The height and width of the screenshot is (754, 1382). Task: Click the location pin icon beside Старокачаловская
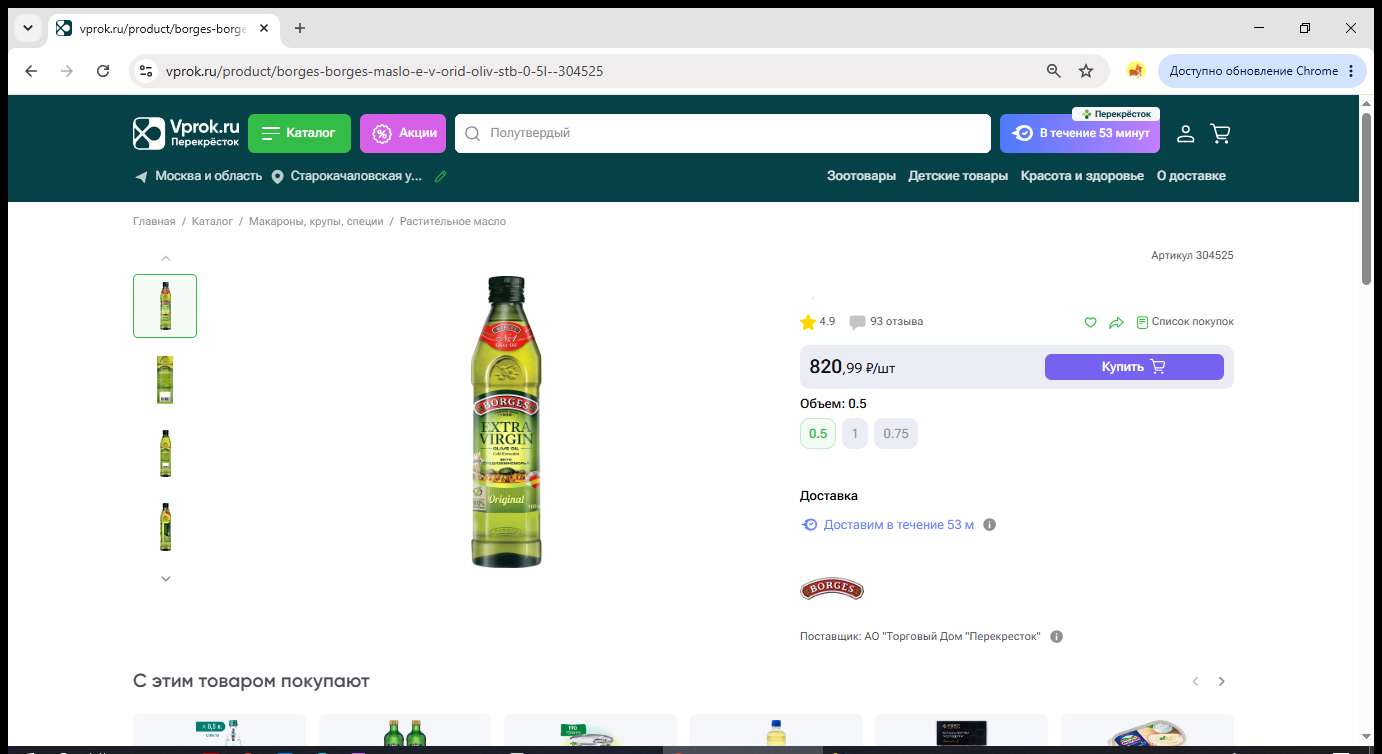tap(278, 177)
